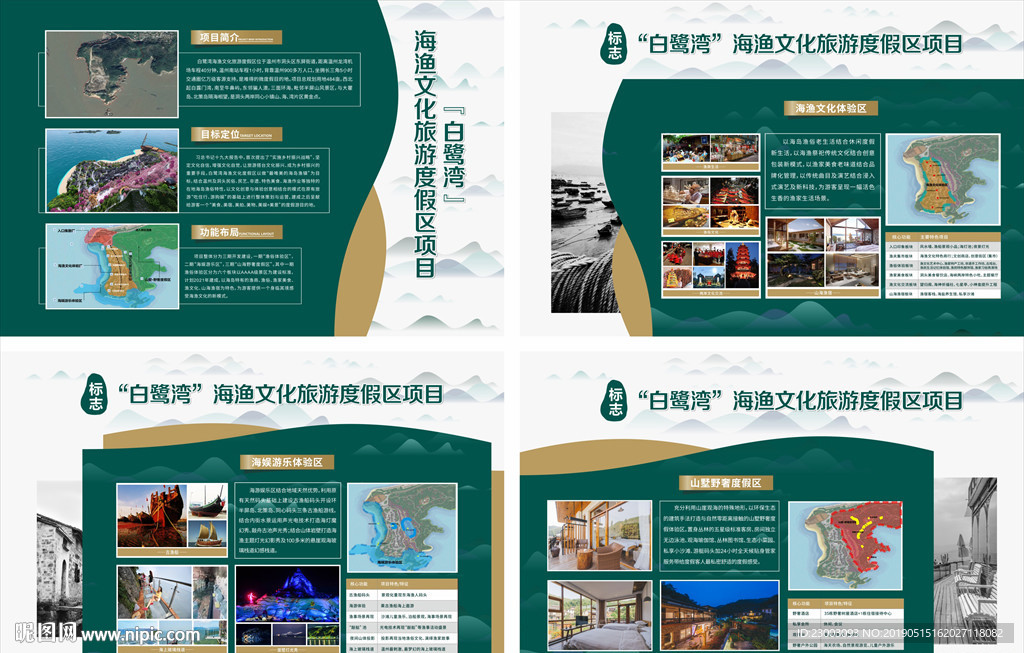
Task: Open the red pagoda folk culture collage
Action: click(x=711, y=269)
